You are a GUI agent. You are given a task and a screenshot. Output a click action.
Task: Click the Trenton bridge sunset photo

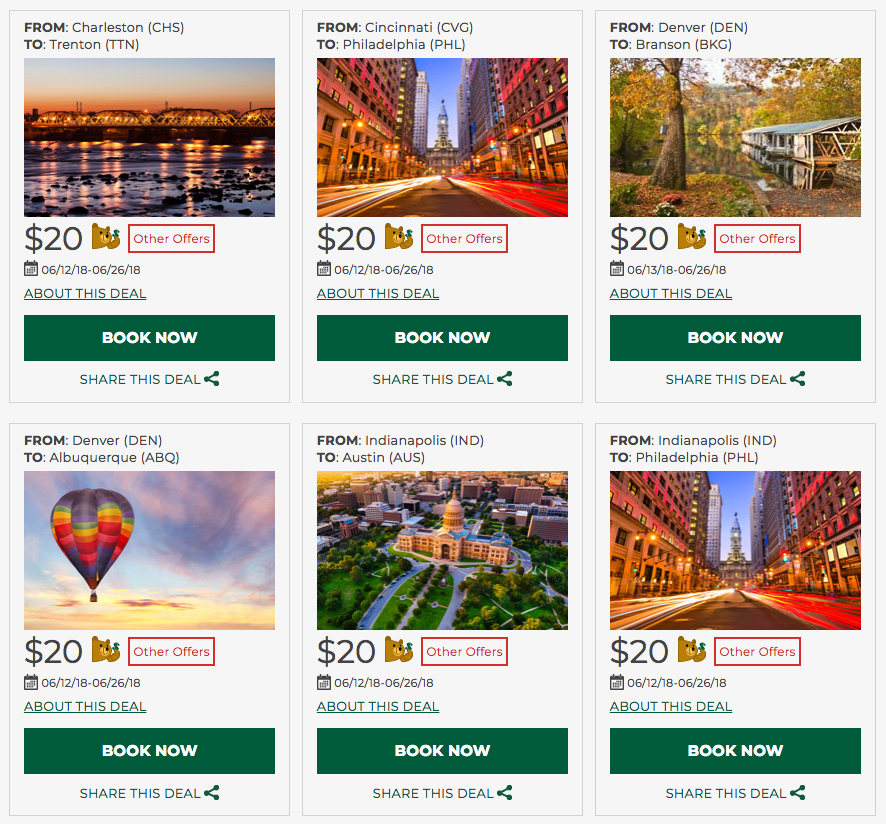click(149, 137)
